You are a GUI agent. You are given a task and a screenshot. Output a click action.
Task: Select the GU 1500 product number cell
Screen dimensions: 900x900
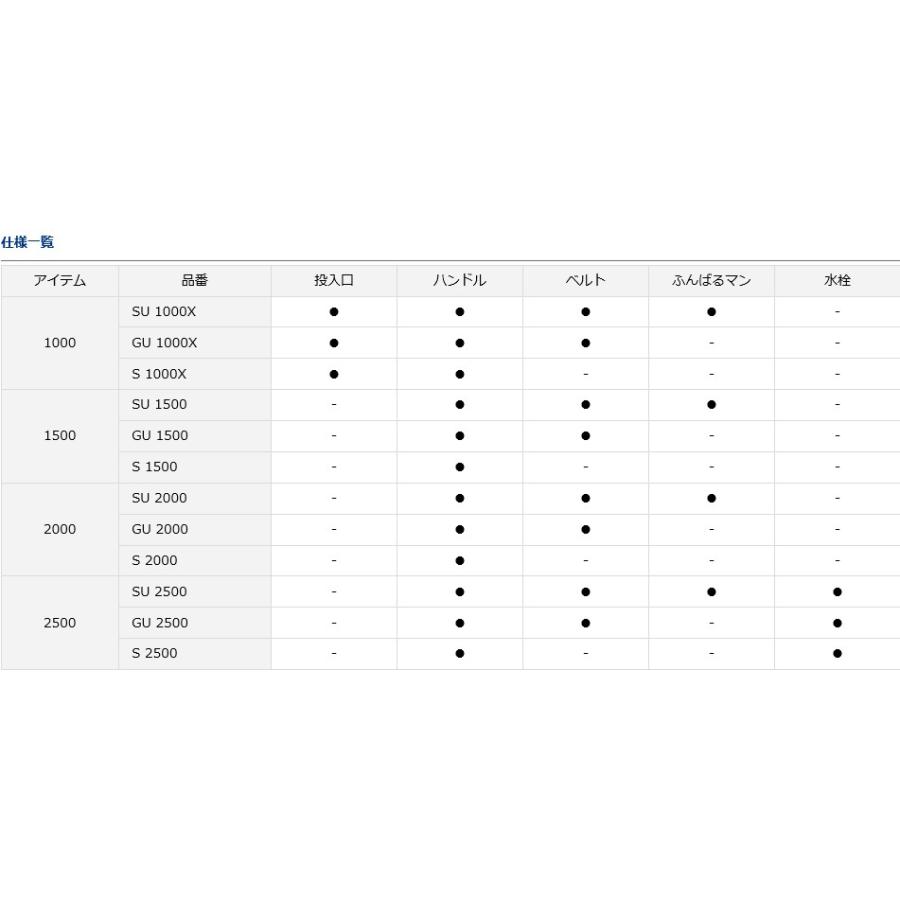tap(160, 436)
